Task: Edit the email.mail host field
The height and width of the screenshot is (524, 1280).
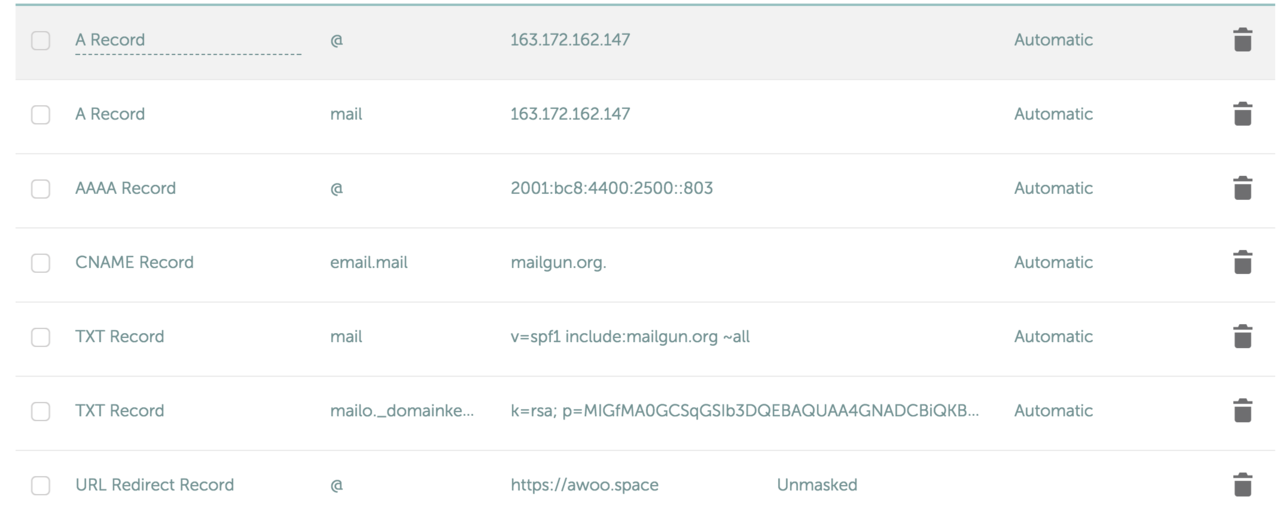Action: pos(368,262)
